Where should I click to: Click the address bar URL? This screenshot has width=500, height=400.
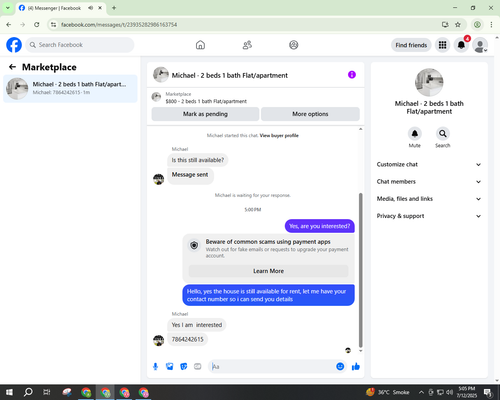[119, 25]
